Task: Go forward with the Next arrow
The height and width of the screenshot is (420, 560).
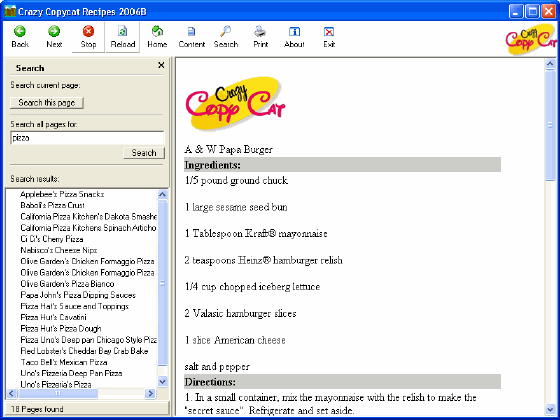Action: pos(54,37)
